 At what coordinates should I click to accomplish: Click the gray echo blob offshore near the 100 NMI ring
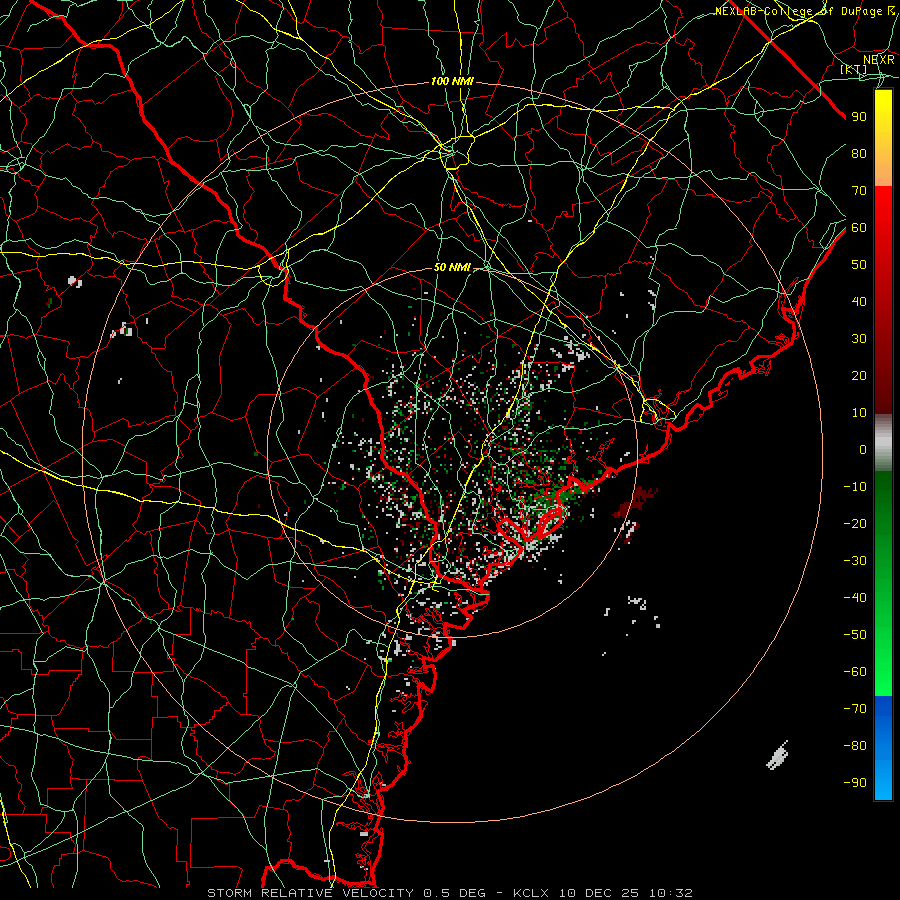tap(778, 755)
